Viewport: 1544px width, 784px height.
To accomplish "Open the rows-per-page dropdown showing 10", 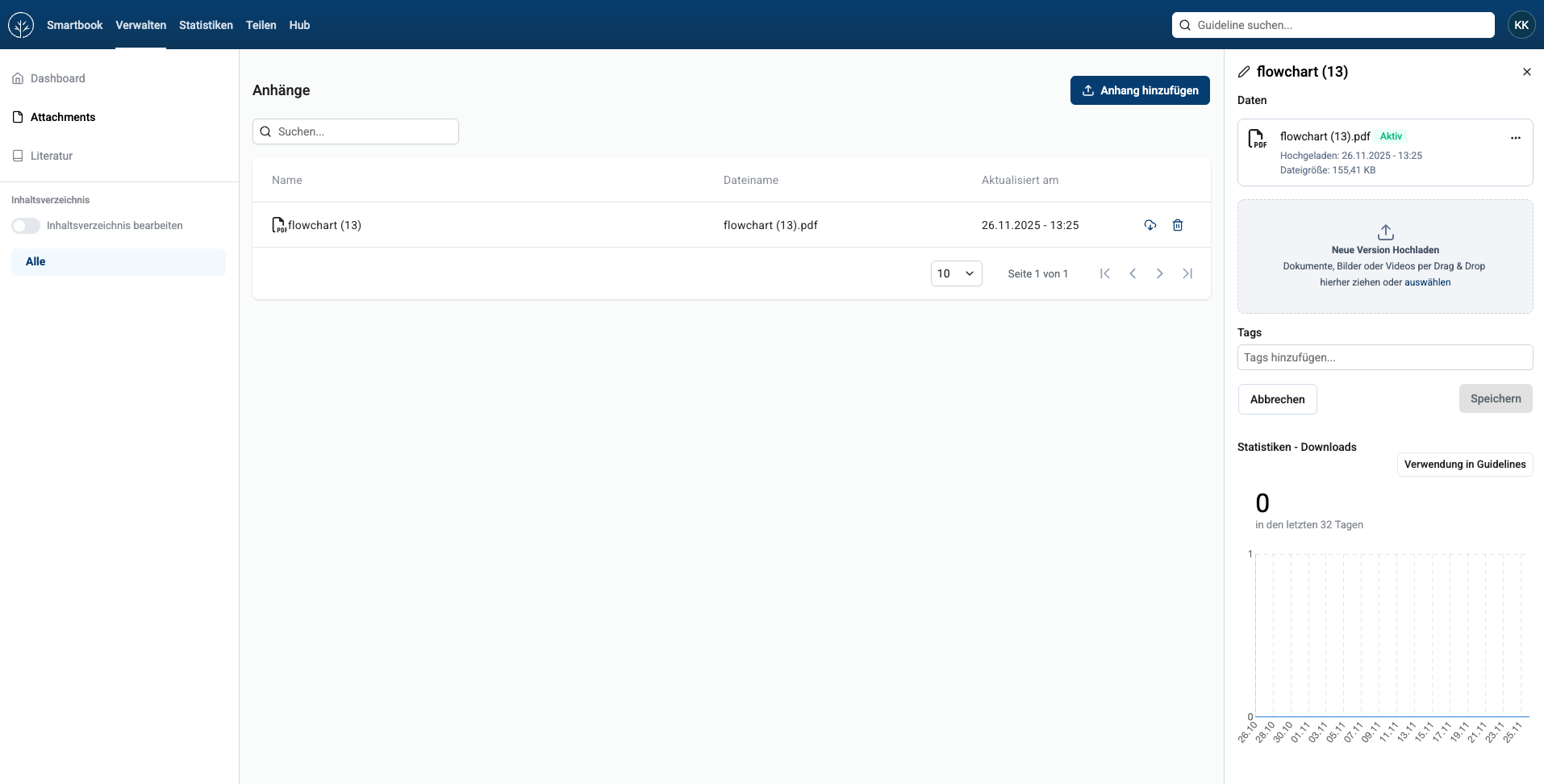I will click(956, 273).
